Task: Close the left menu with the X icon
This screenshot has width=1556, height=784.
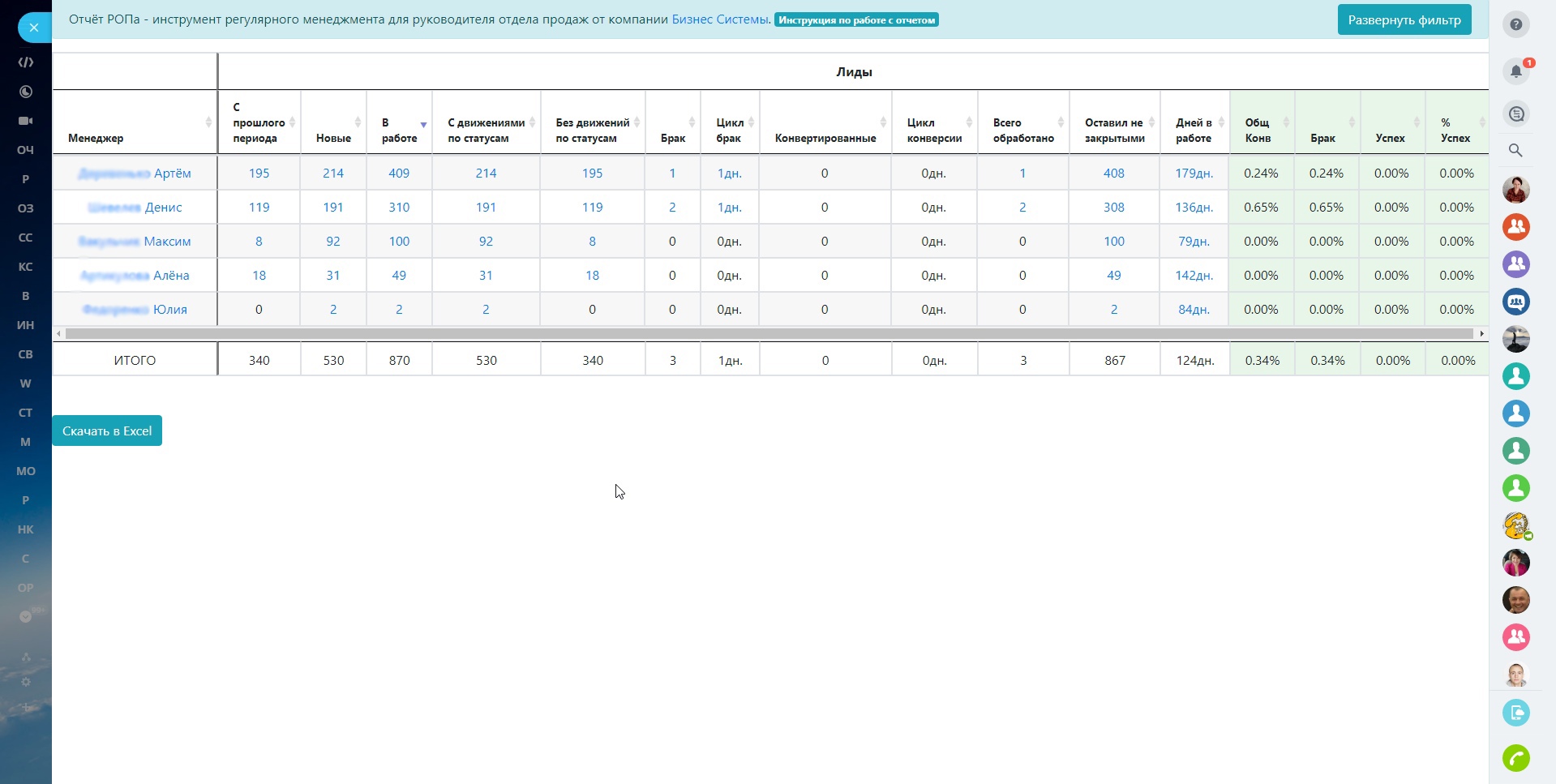Action: click(33, 28)
